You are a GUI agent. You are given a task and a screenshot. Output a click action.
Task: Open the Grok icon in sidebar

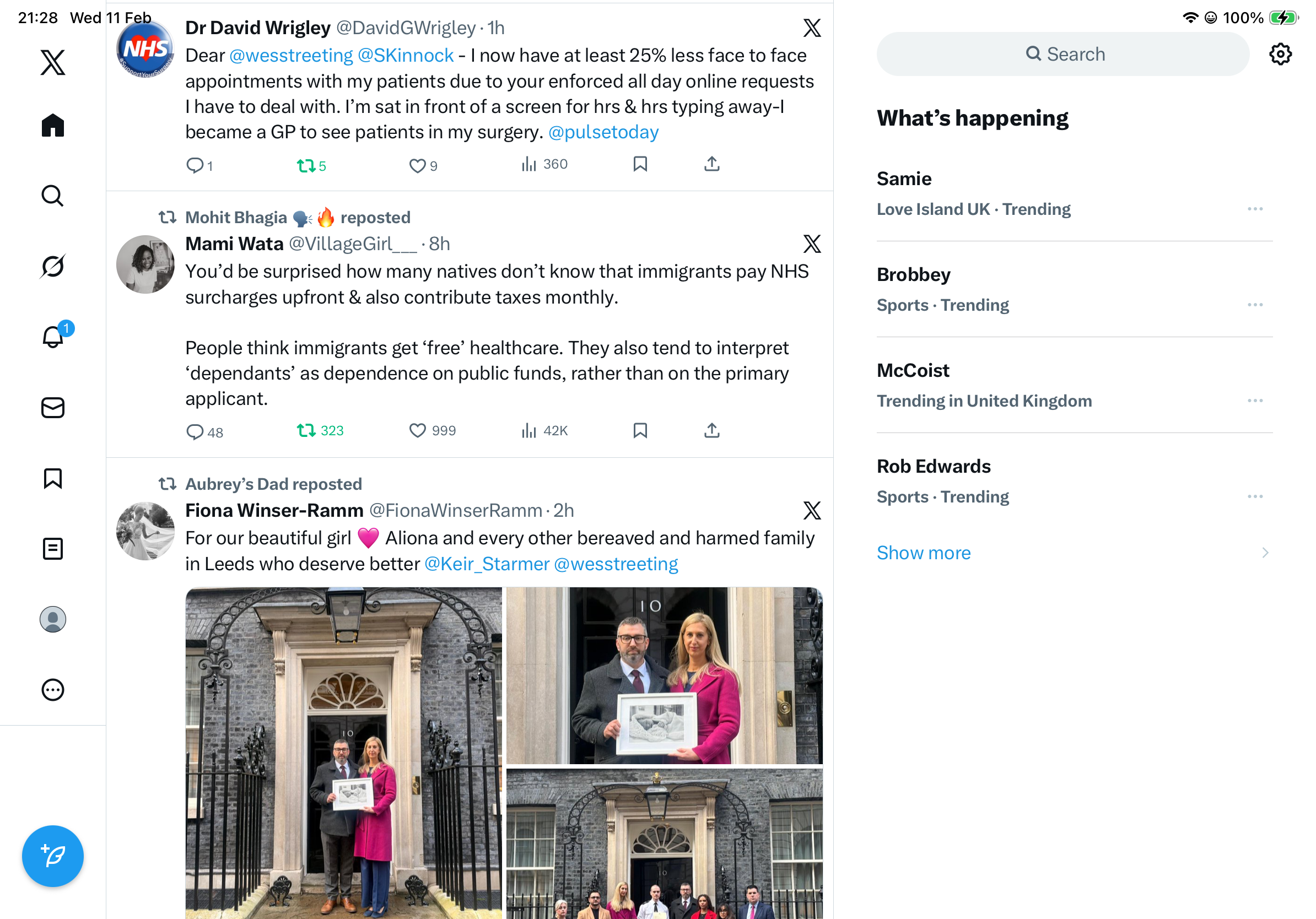[53, 266]
